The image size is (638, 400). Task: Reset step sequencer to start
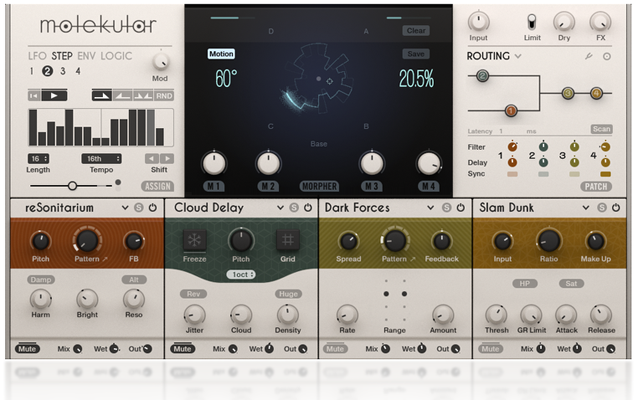click(x=34, y=96)
